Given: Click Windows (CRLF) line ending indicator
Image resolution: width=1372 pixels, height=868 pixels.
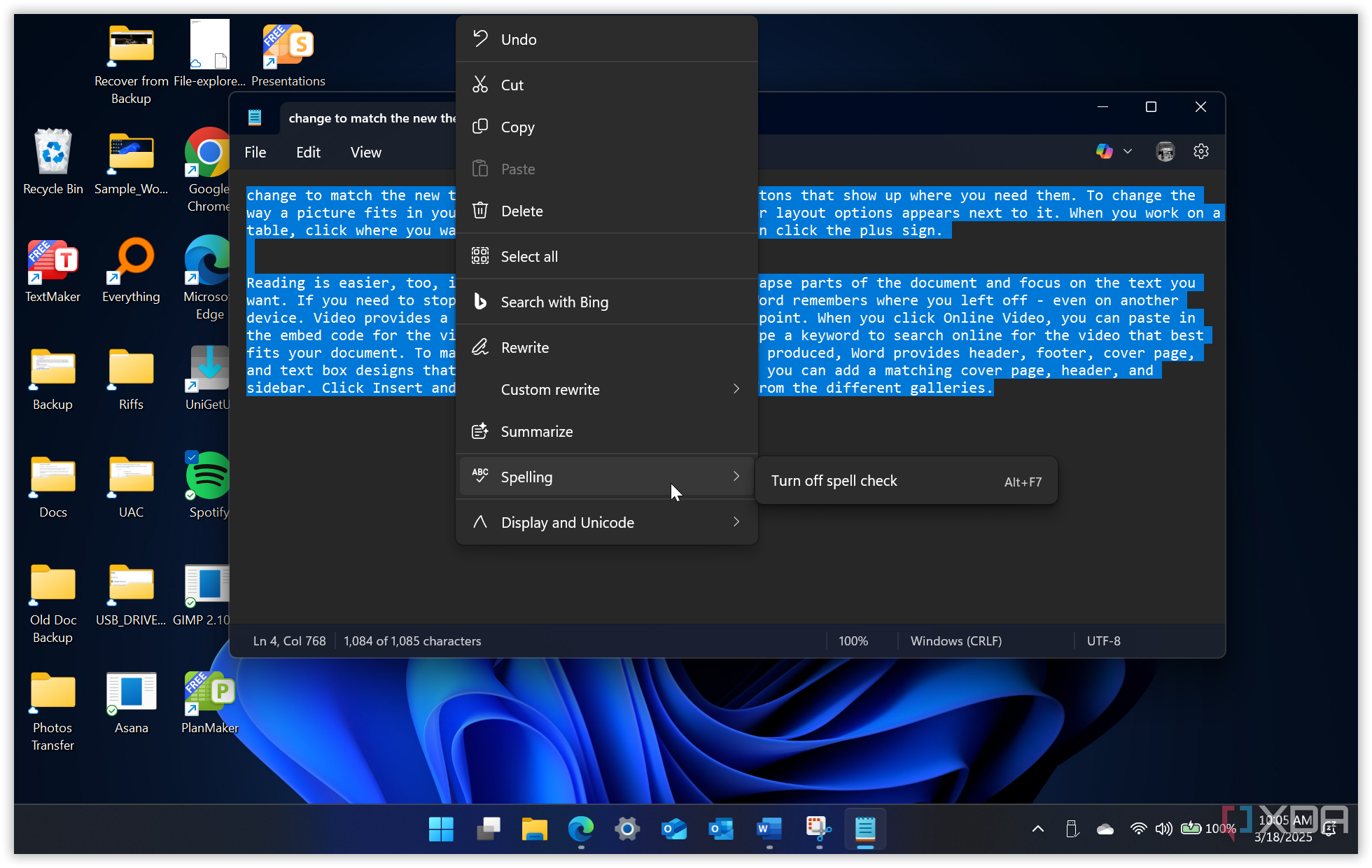Looking at the screenshot, I should [956, 640].
